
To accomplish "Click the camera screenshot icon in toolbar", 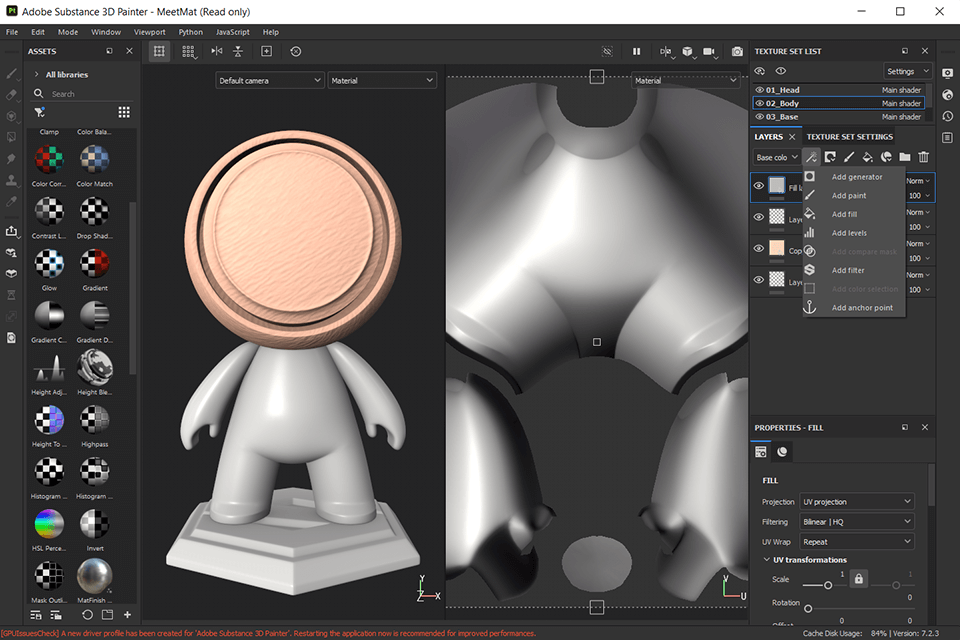I will pos(737,51).
